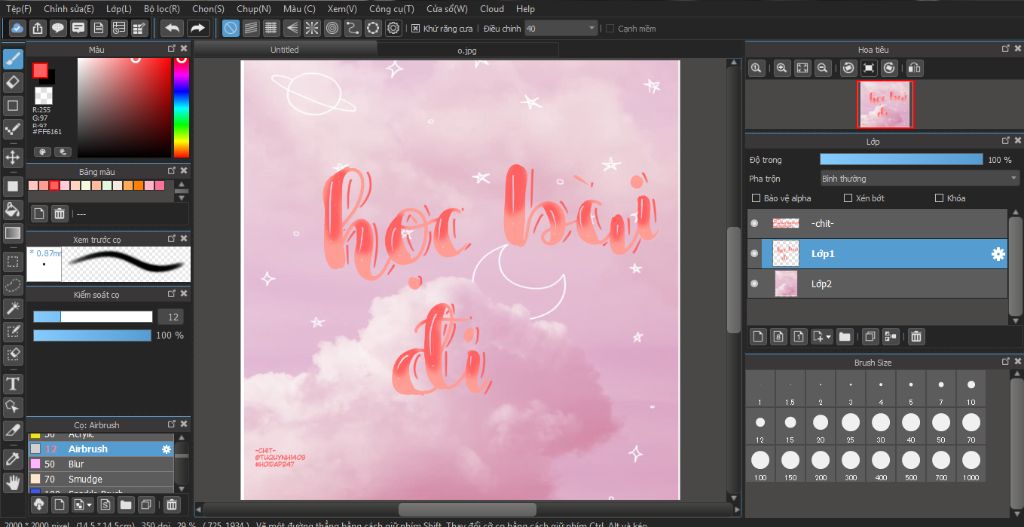Click the cloud save icon in toolbar
1024x527 pixels.
[x=18, y=28]
